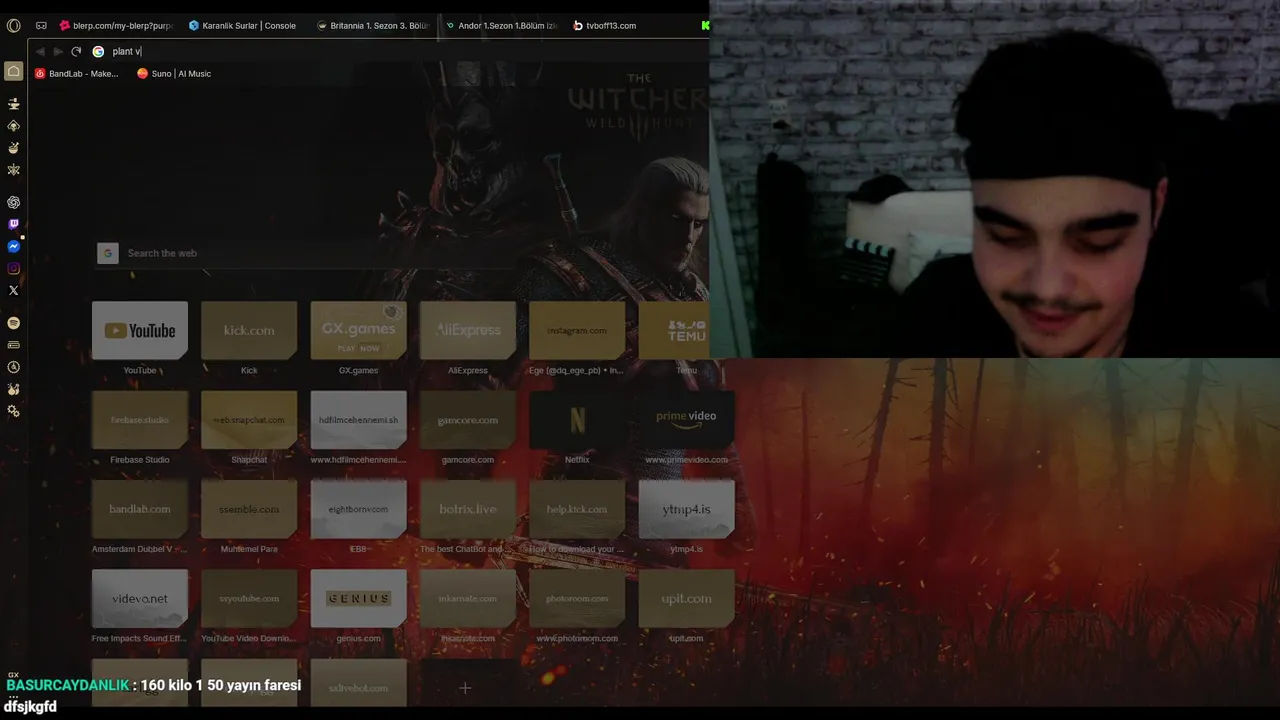Click the Google icon in web search box
Screen dimensions: 1280x720
(108, 253)
